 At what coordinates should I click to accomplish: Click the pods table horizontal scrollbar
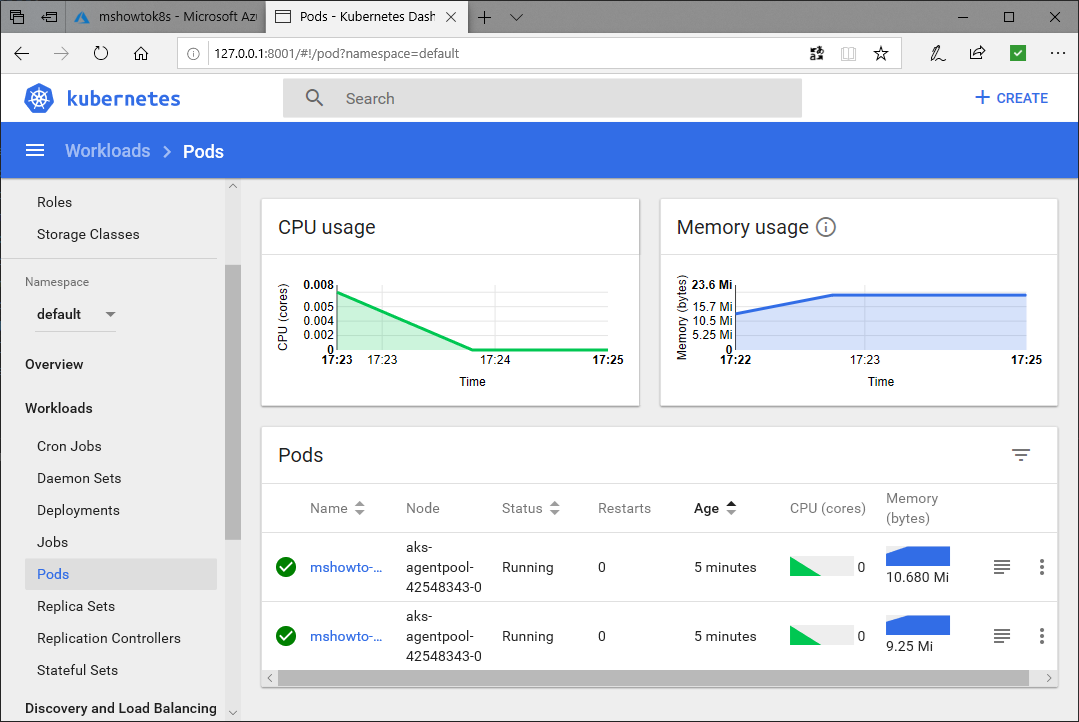pos(653,678)
